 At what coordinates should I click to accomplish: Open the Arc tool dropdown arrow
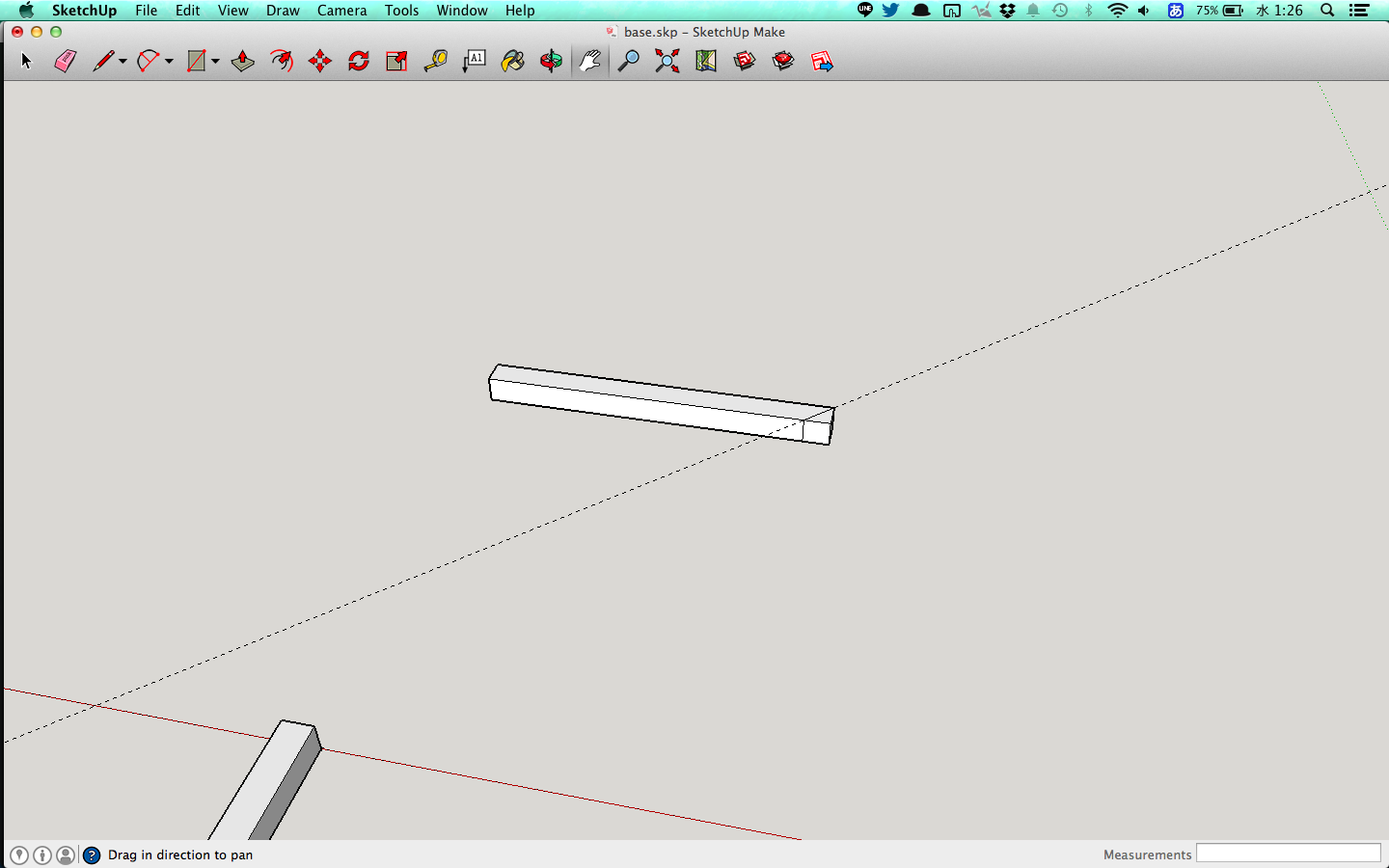(x=169, y=62)
